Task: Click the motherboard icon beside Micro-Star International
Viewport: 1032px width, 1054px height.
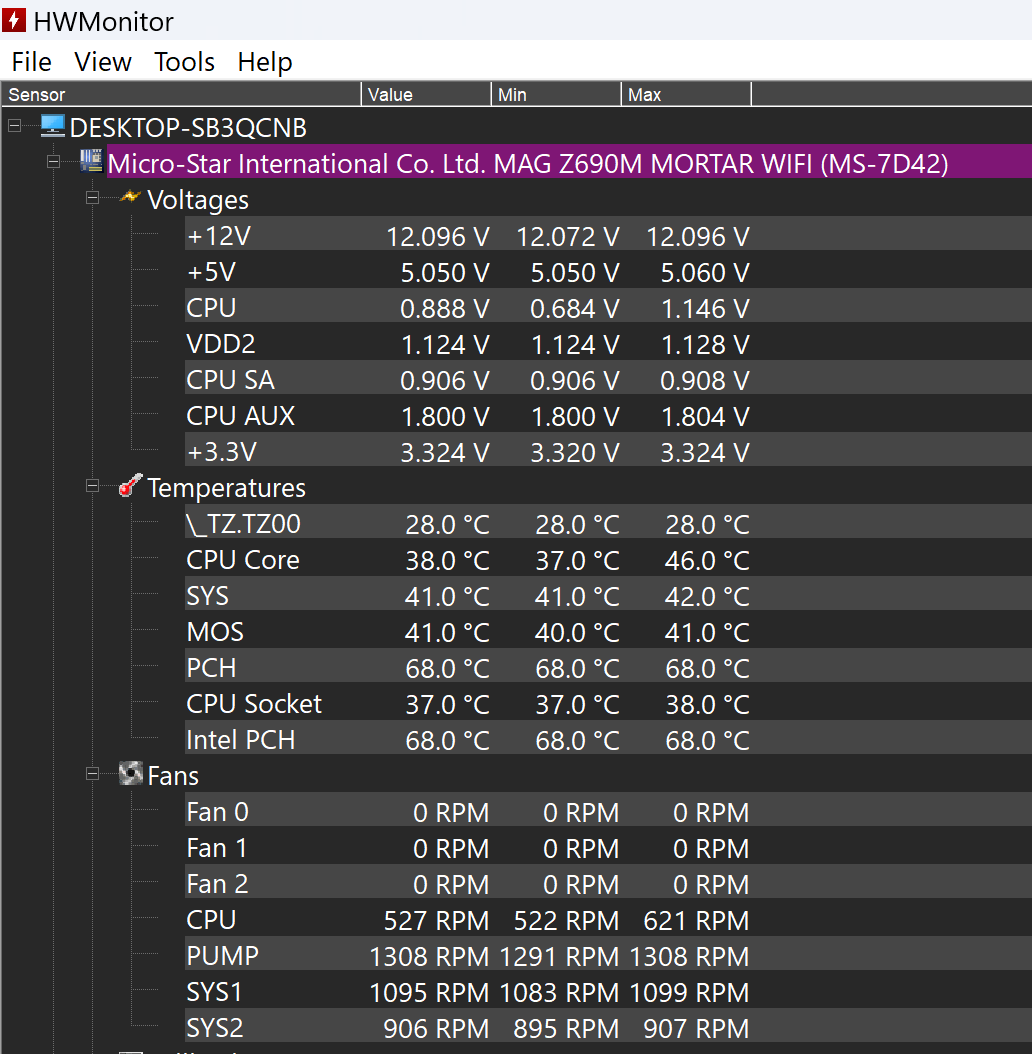Action: 91,161
